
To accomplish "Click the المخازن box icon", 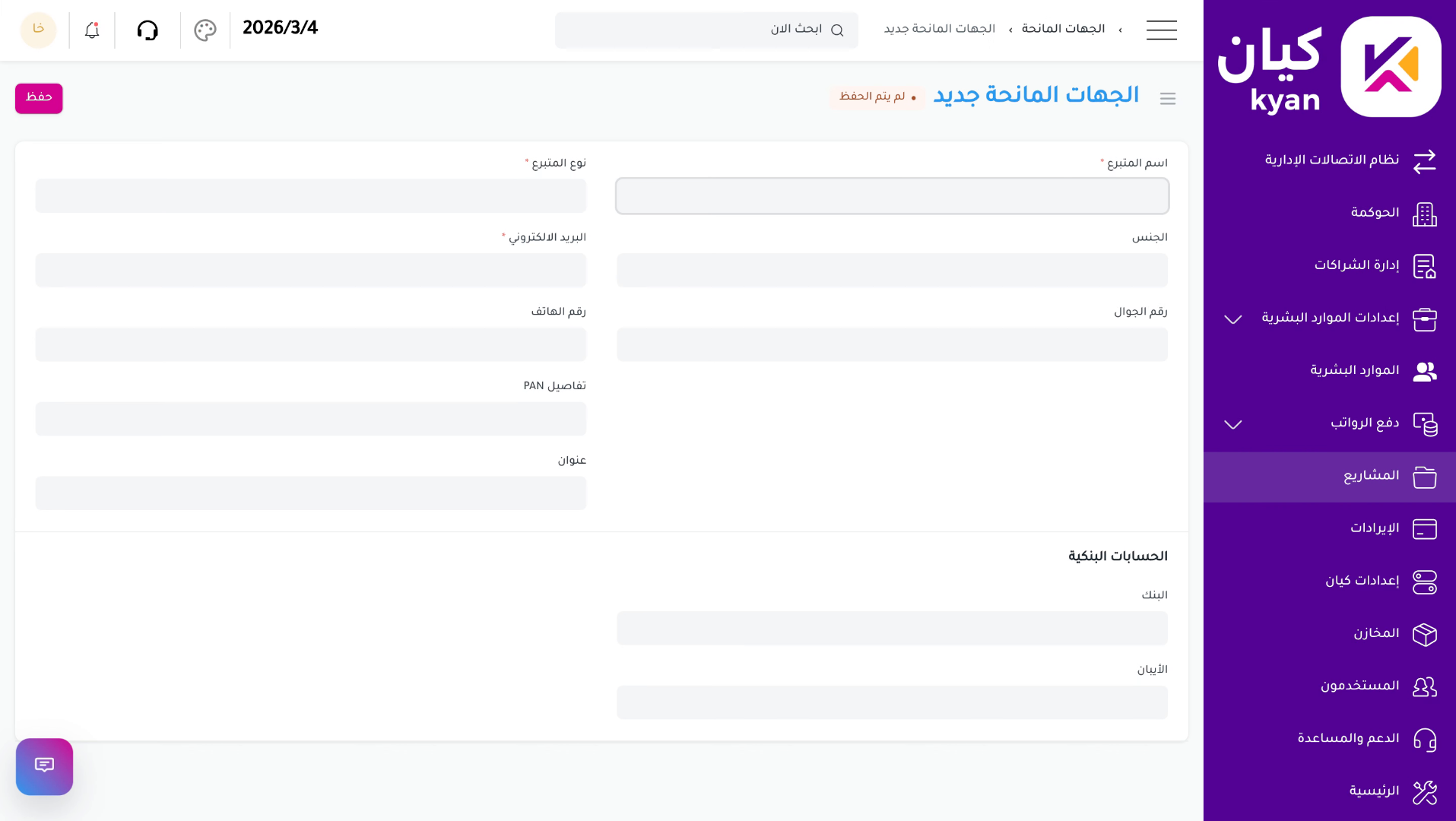I will click(1424, 634).
